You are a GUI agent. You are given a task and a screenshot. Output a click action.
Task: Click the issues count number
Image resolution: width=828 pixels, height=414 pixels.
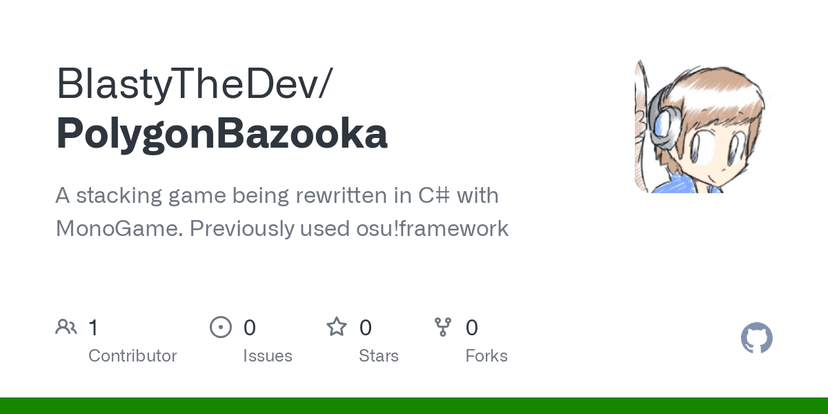pos(250,327)
